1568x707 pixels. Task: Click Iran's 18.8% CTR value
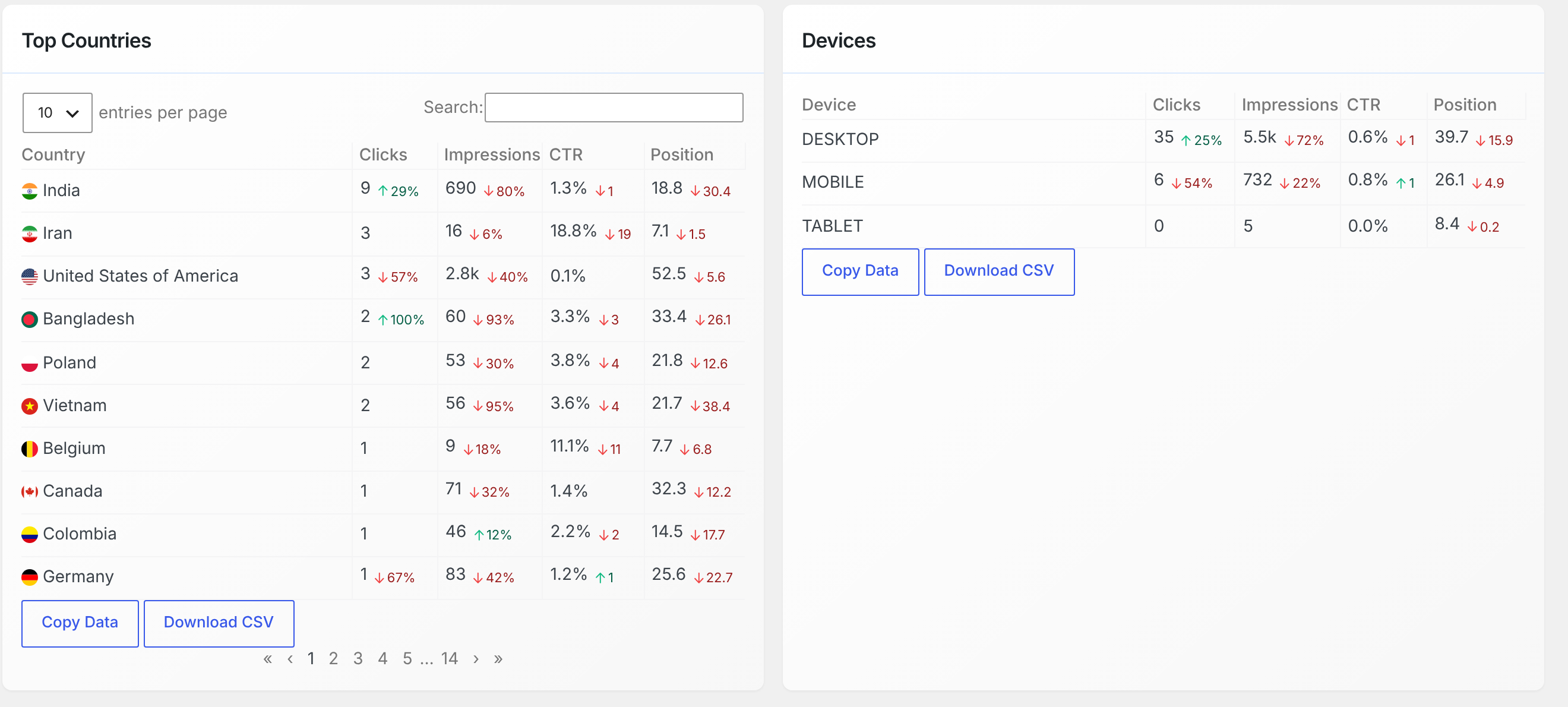coord(573,231)
